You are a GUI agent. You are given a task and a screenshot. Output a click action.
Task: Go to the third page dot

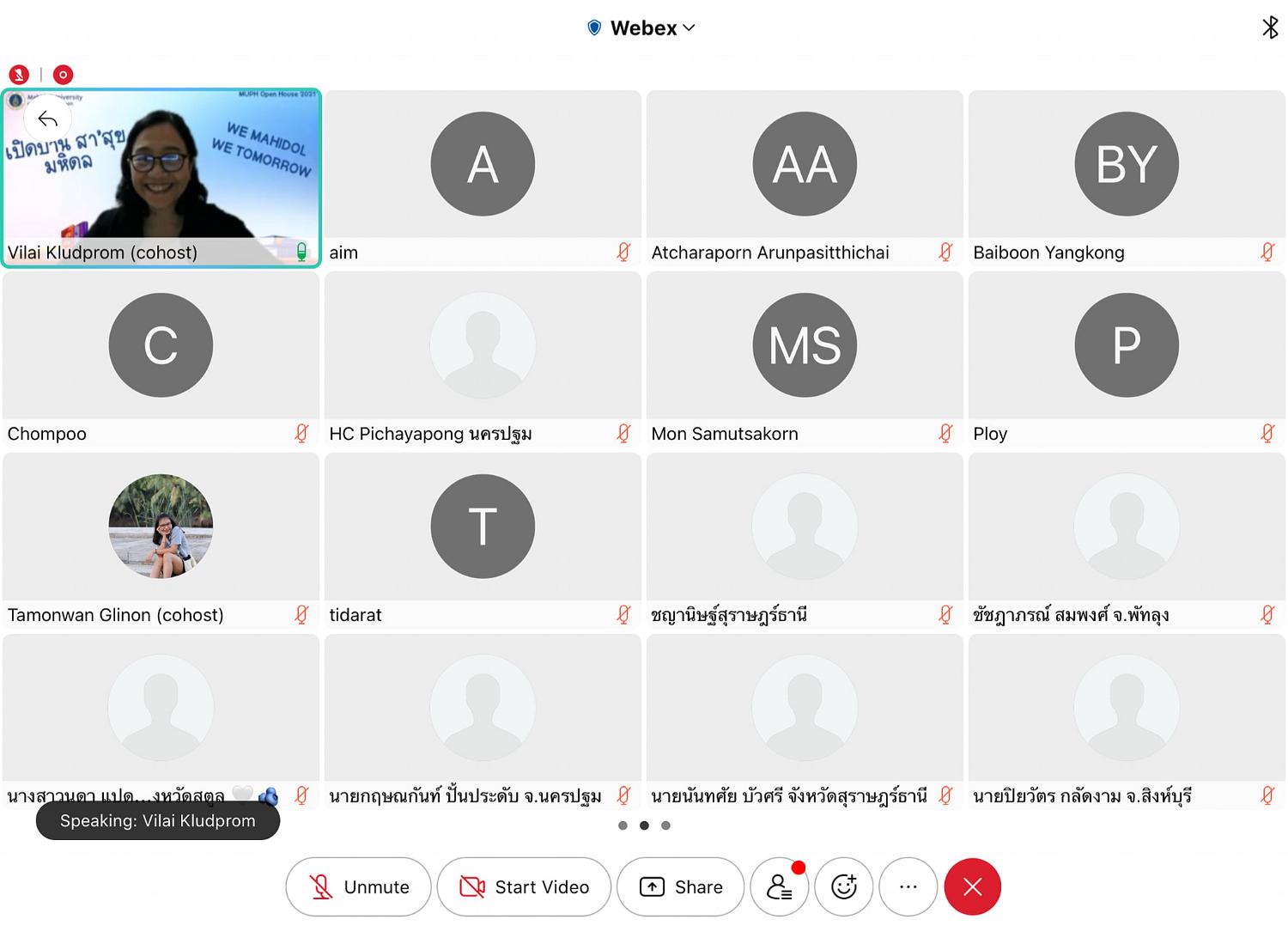tap(665, 825)
